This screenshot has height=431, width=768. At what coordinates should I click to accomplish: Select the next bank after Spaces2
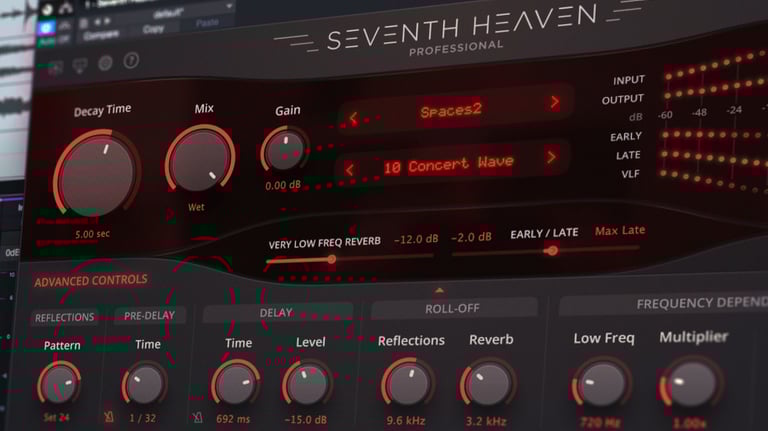click(554, 102)
